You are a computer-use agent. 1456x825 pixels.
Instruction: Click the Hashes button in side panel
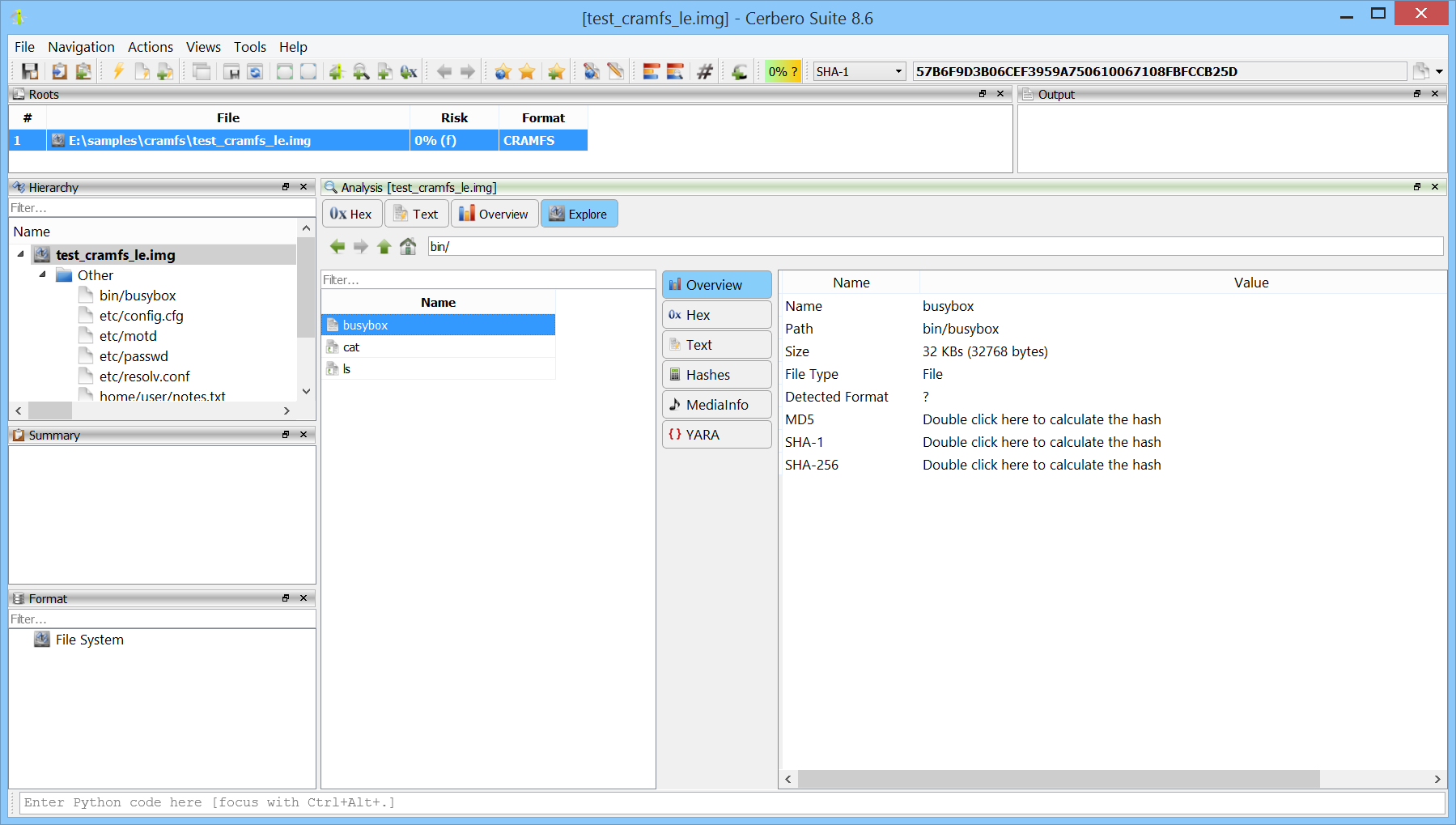[716, 375]
